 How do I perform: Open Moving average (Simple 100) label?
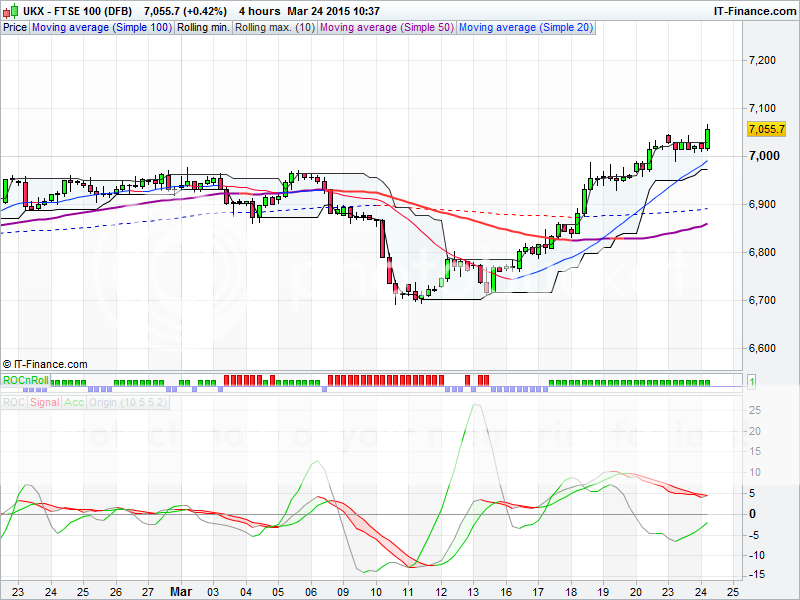pyautogui.click(x=102, y=27)
